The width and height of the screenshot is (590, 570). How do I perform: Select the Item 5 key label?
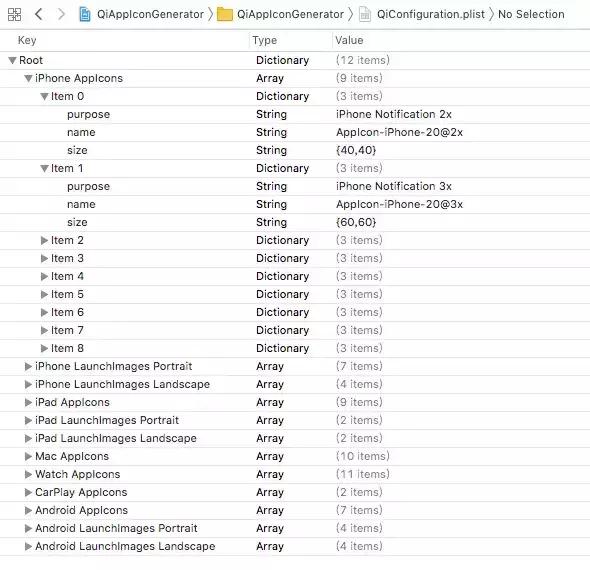click(67, 294)
